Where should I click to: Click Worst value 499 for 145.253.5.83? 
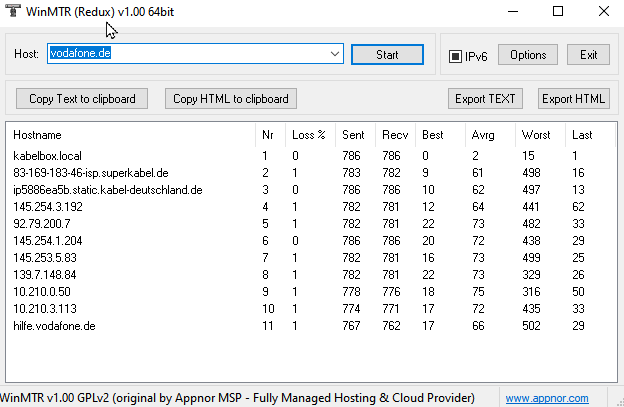(x=531, y=258)
